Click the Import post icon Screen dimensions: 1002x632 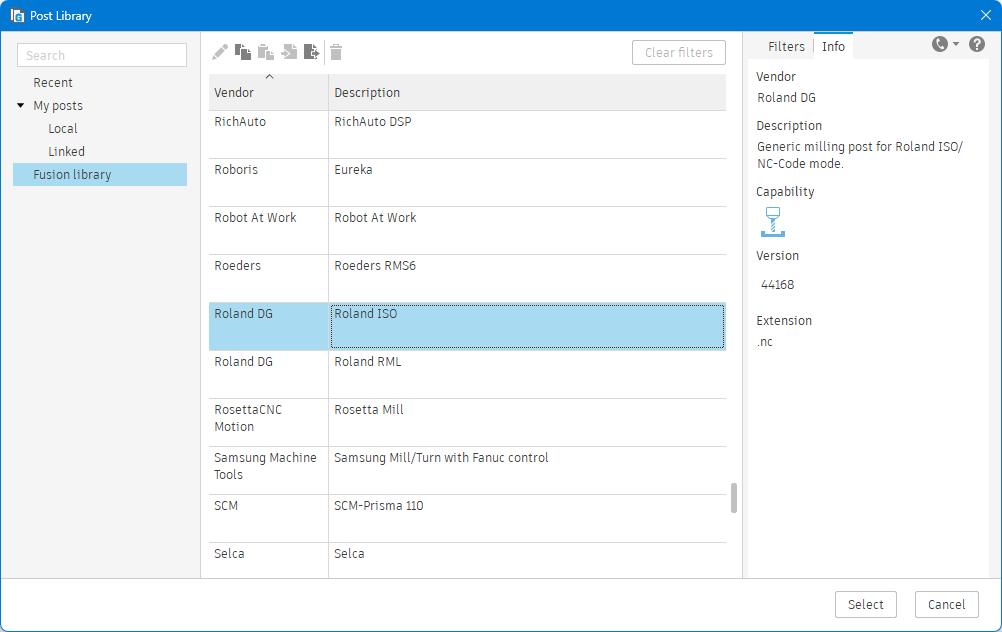coord(289,52)
